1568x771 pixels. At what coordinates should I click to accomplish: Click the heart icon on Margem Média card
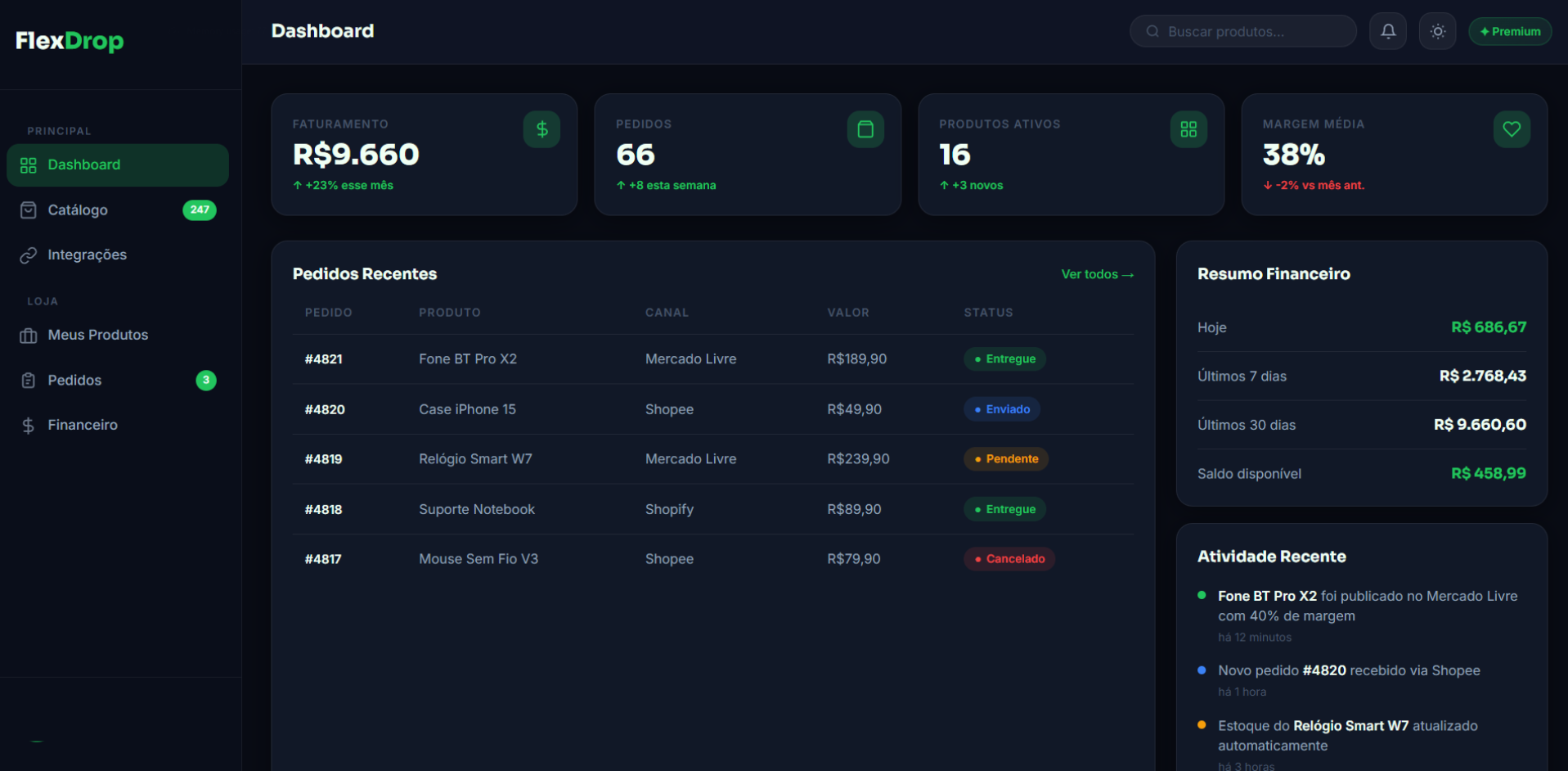[1510, 128]
